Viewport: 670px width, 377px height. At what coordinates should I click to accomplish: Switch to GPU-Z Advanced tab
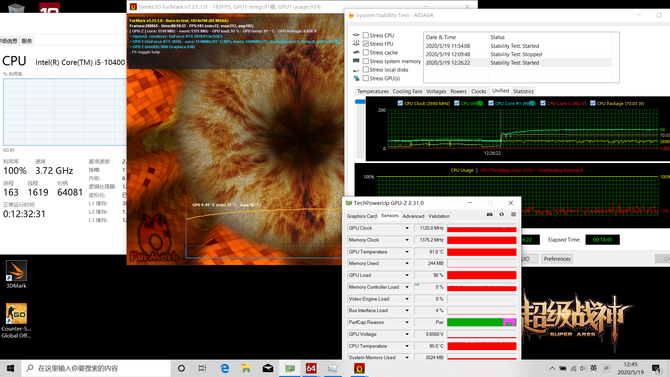[413, 216]
